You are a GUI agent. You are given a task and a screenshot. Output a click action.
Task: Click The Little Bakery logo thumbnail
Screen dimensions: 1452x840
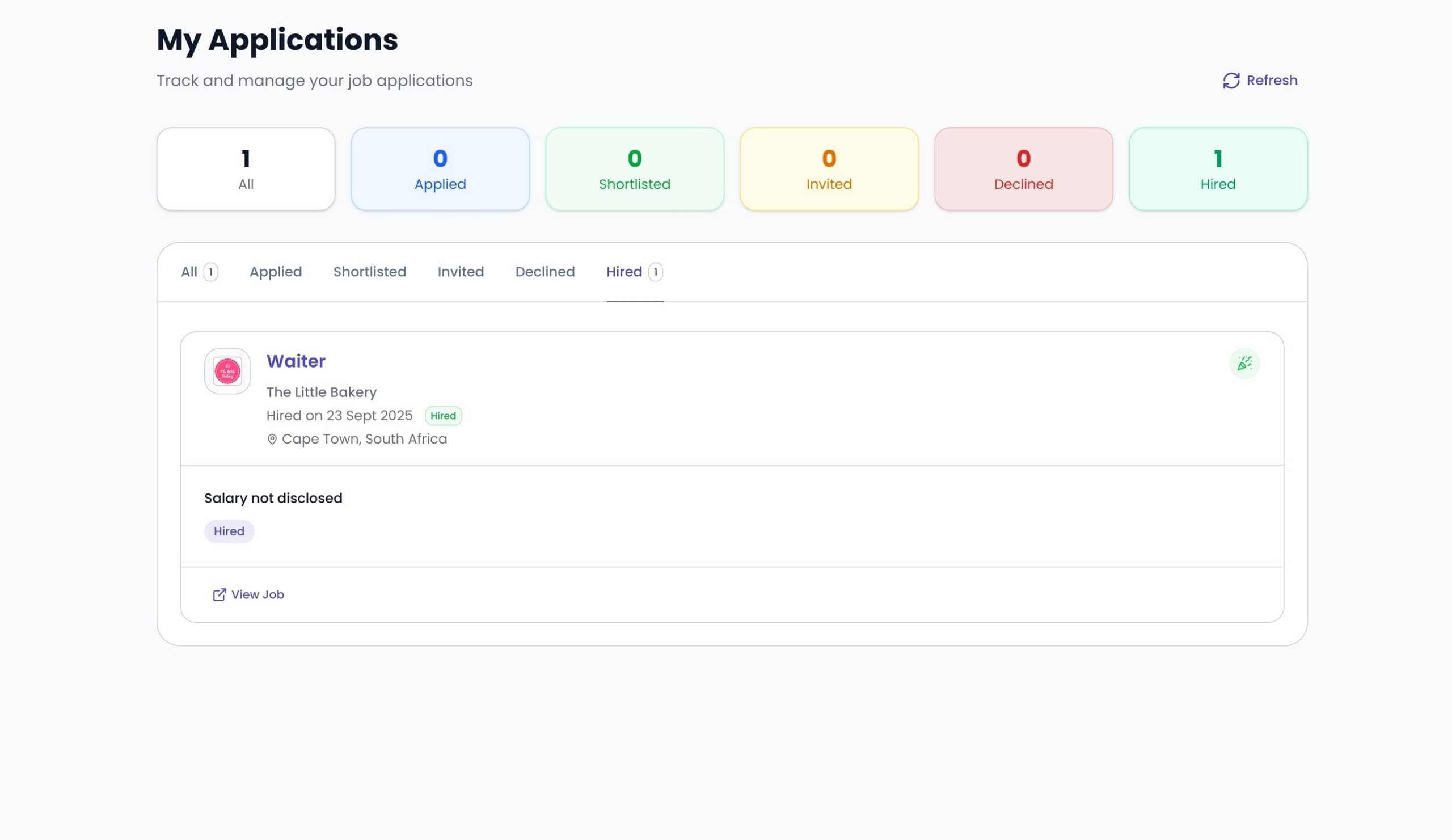coord(227,372)
